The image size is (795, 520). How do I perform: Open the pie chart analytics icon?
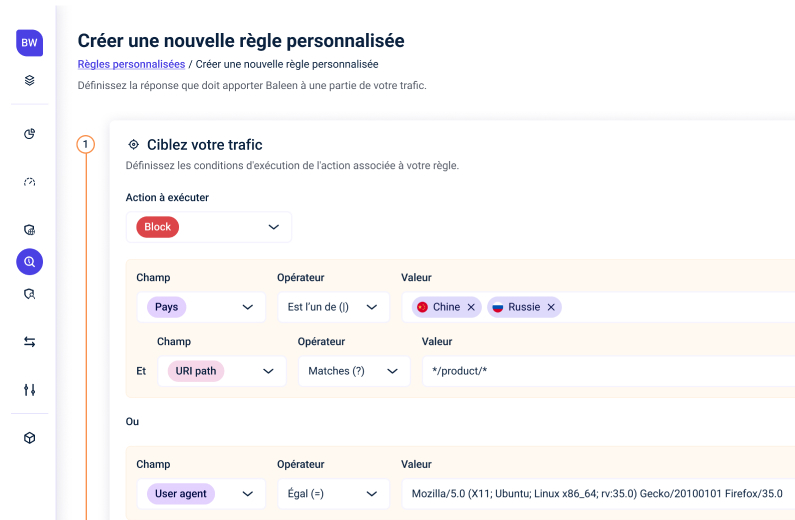coord(29,134)
